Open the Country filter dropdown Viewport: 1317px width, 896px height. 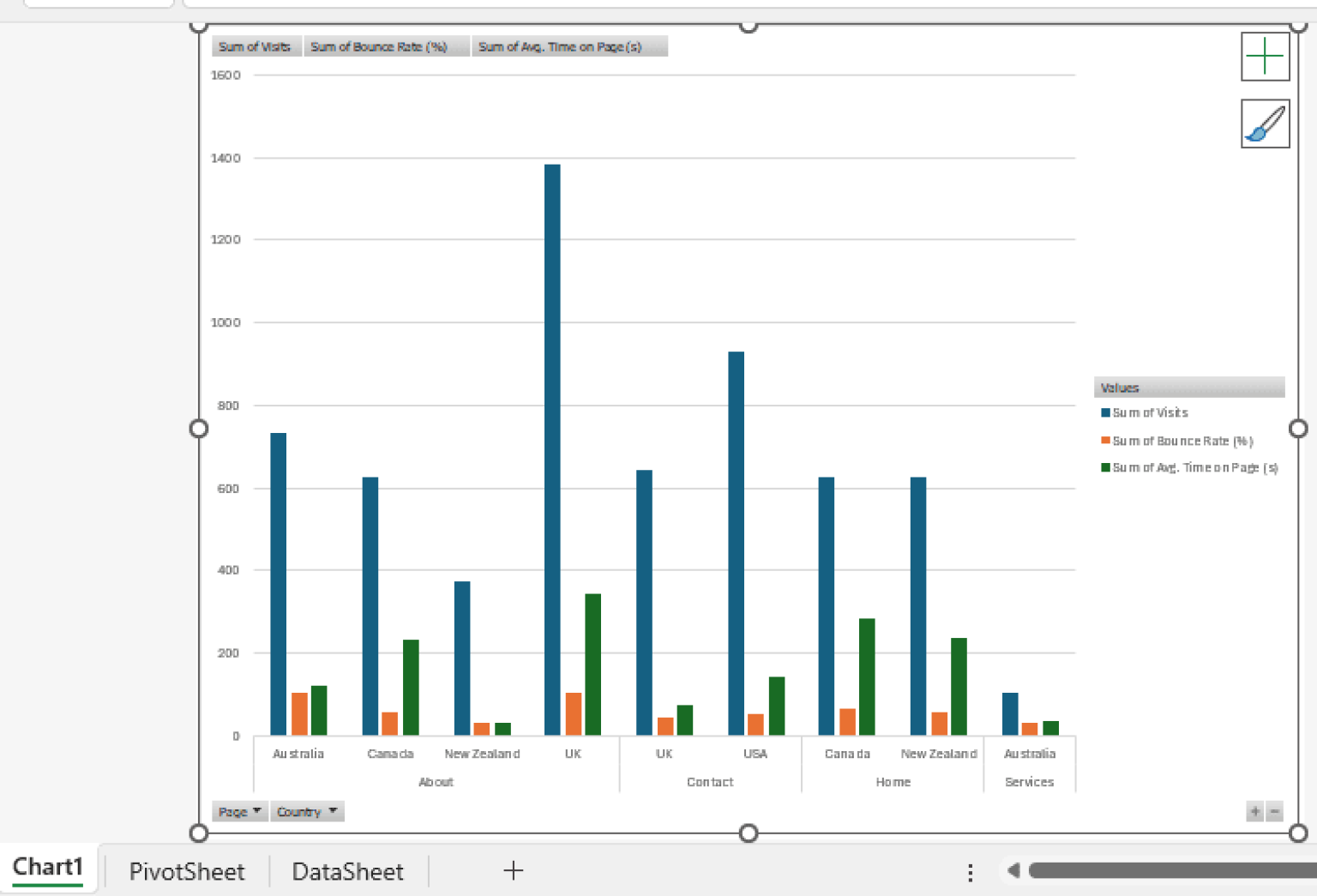point(307,811)
